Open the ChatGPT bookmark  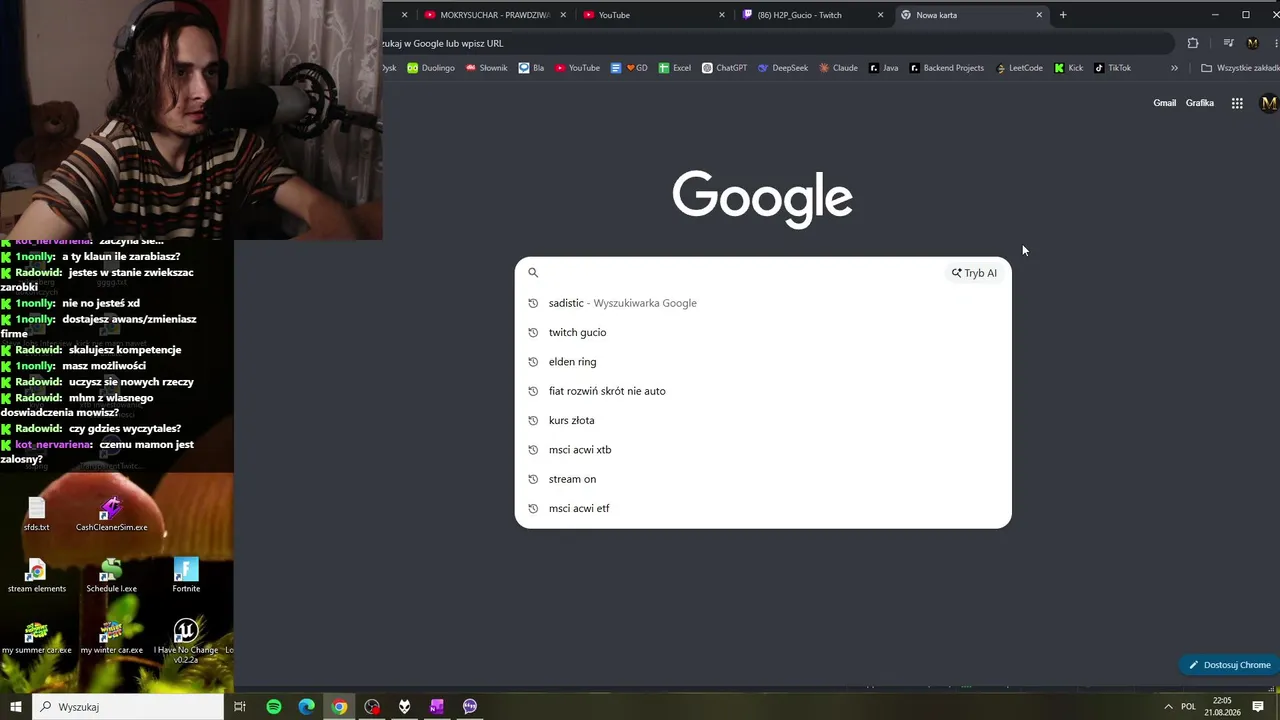(x=725, y=68)
